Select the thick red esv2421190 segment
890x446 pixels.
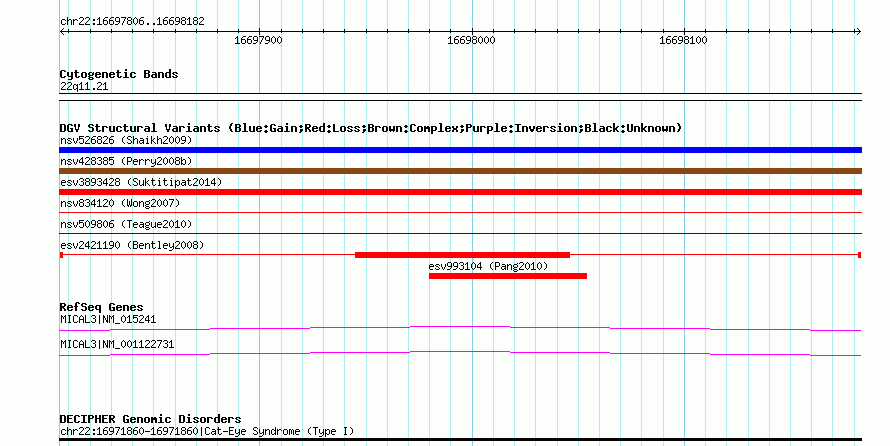[x=463, y=255]
